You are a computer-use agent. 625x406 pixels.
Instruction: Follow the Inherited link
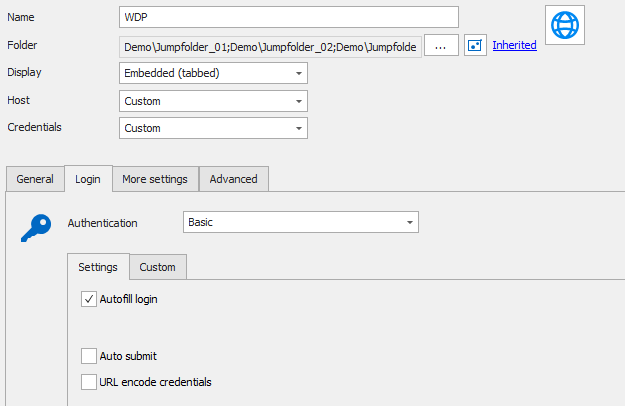514,45
